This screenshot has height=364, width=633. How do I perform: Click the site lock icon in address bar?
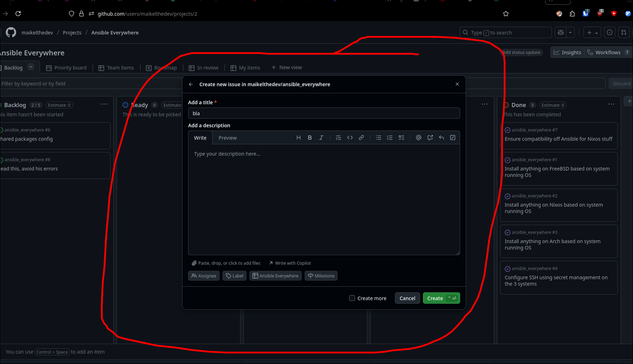(x=81, y=13)
